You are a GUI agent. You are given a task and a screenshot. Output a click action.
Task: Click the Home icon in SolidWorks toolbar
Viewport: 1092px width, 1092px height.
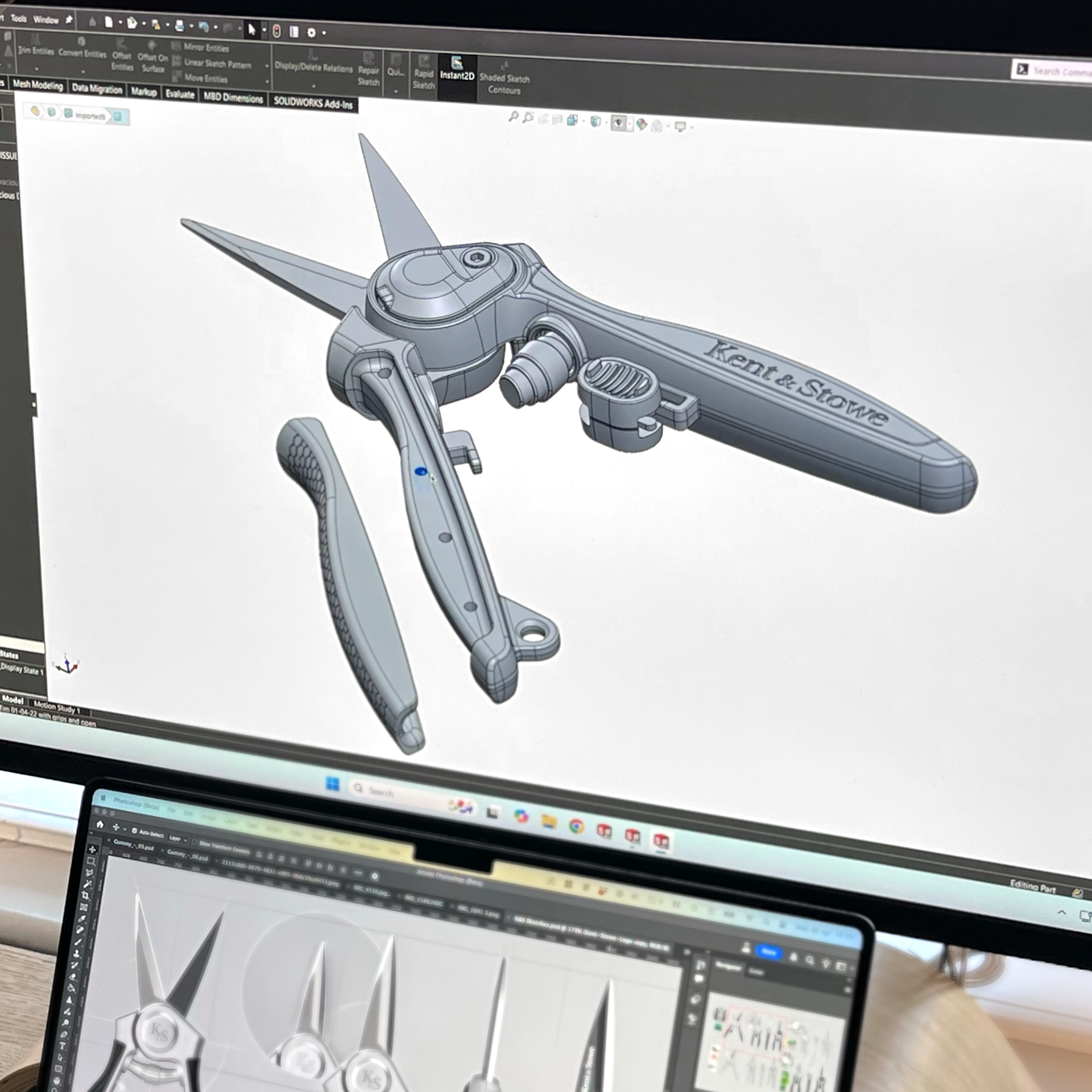point(93,22)
